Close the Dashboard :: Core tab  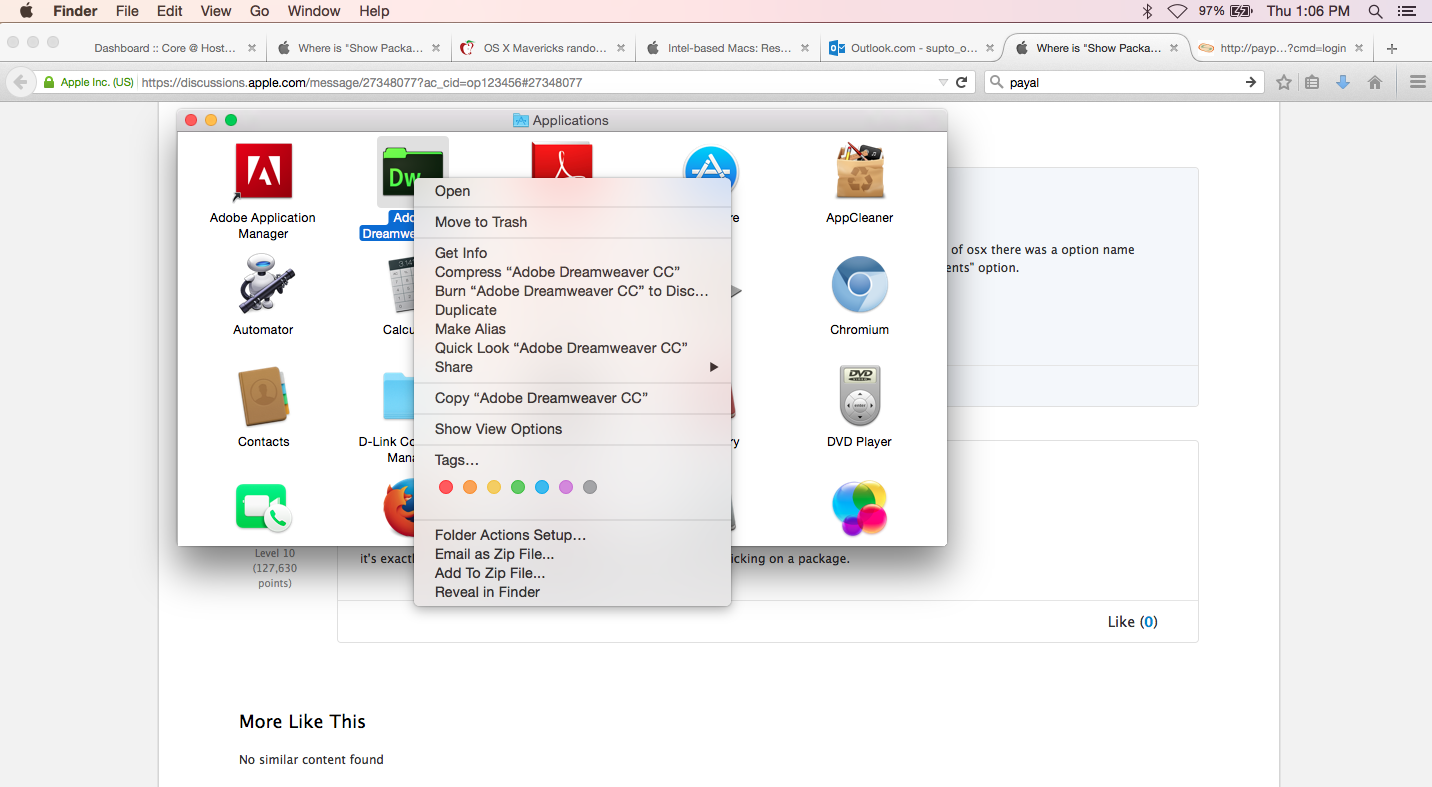252,48
